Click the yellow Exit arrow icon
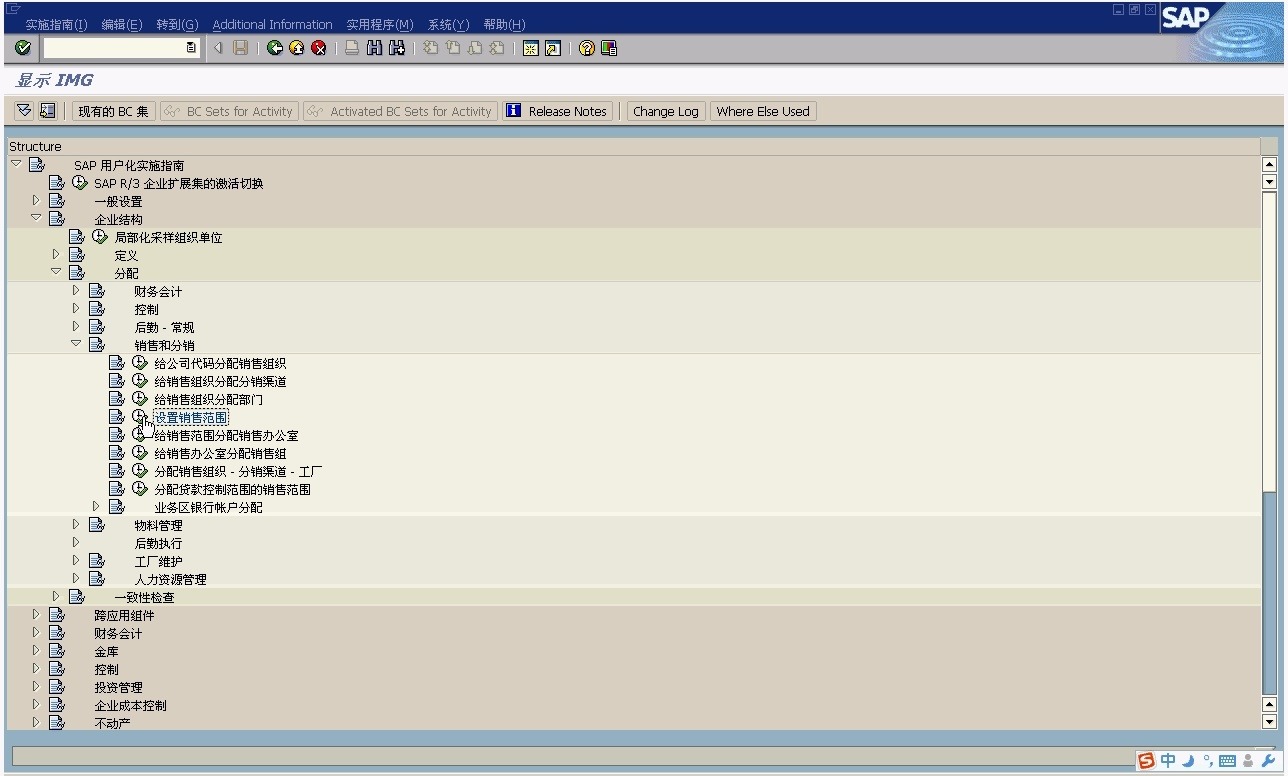The height and width of the screenshot is (776, 1288). tap(297, 48)
